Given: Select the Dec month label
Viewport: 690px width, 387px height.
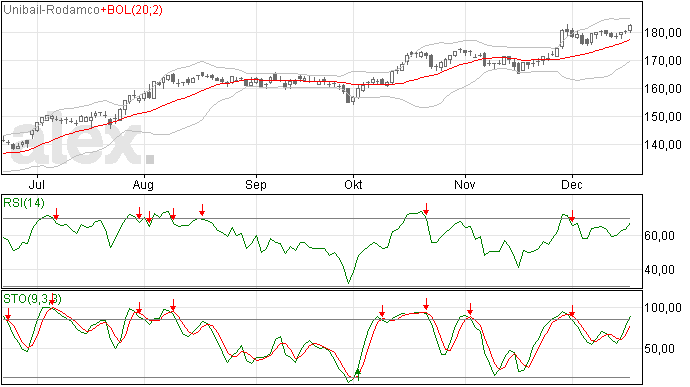Looking at the screenshot, I should pos(571,184).
